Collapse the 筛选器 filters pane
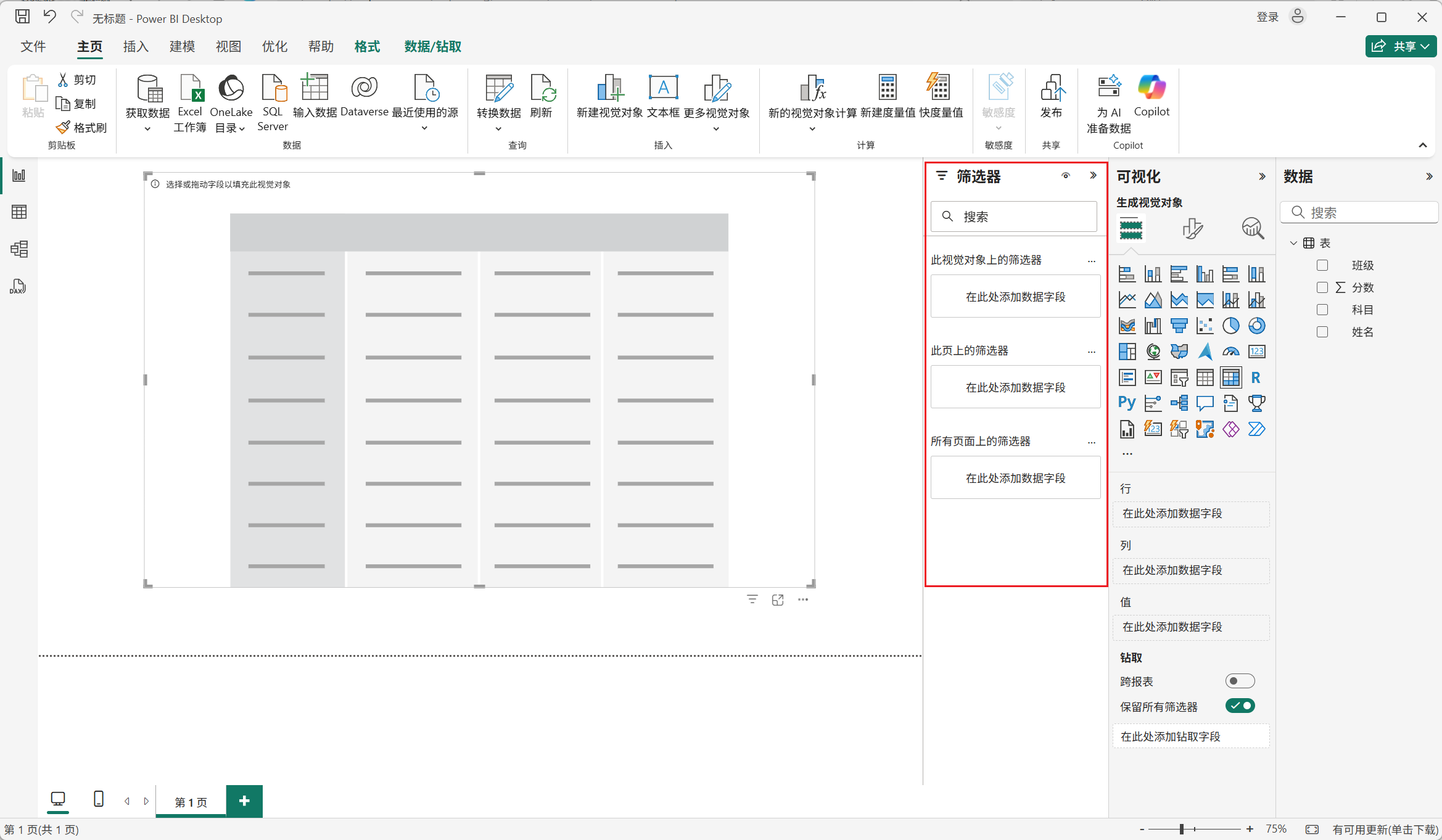The height and width of the screenshot is (840, 1442). (1093, 176)
